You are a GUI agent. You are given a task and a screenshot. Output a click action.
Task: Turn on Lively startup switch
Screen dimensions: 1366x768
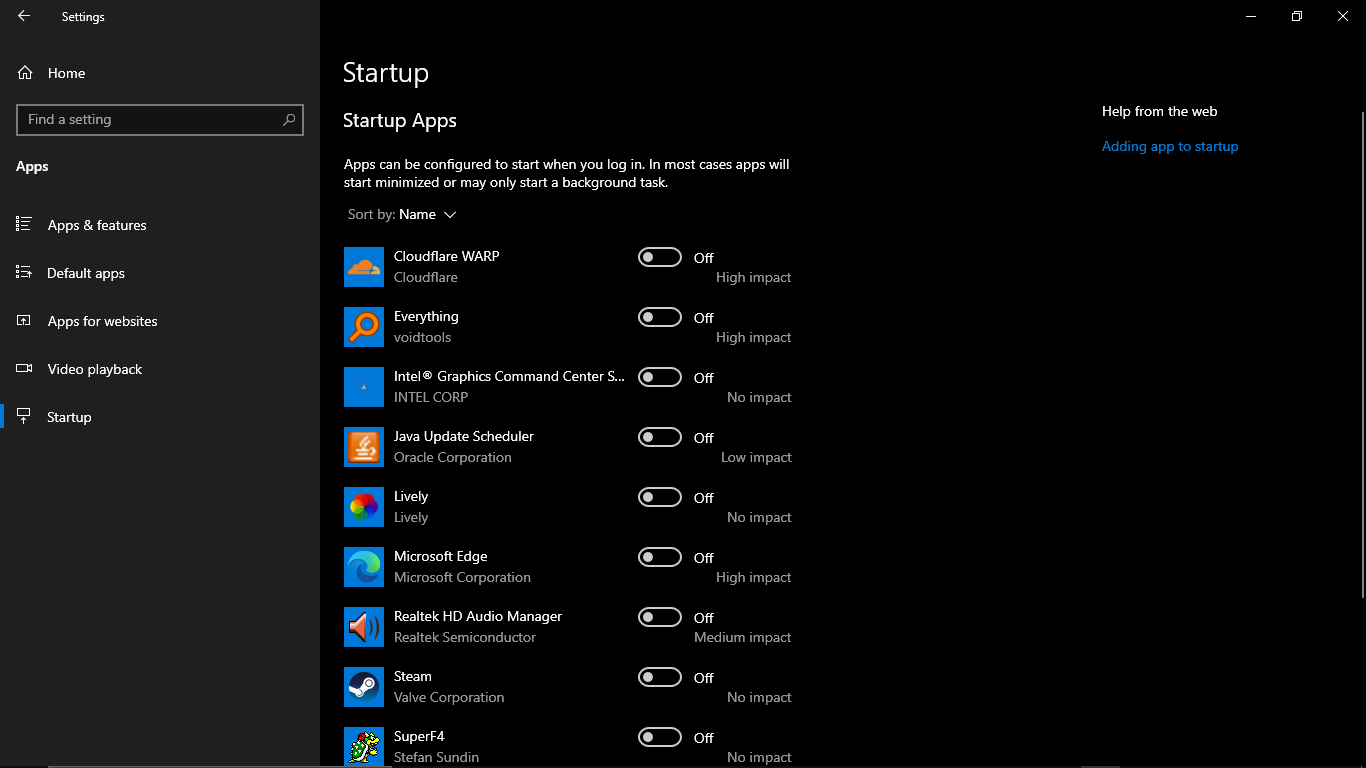click(x=660, y=497)
